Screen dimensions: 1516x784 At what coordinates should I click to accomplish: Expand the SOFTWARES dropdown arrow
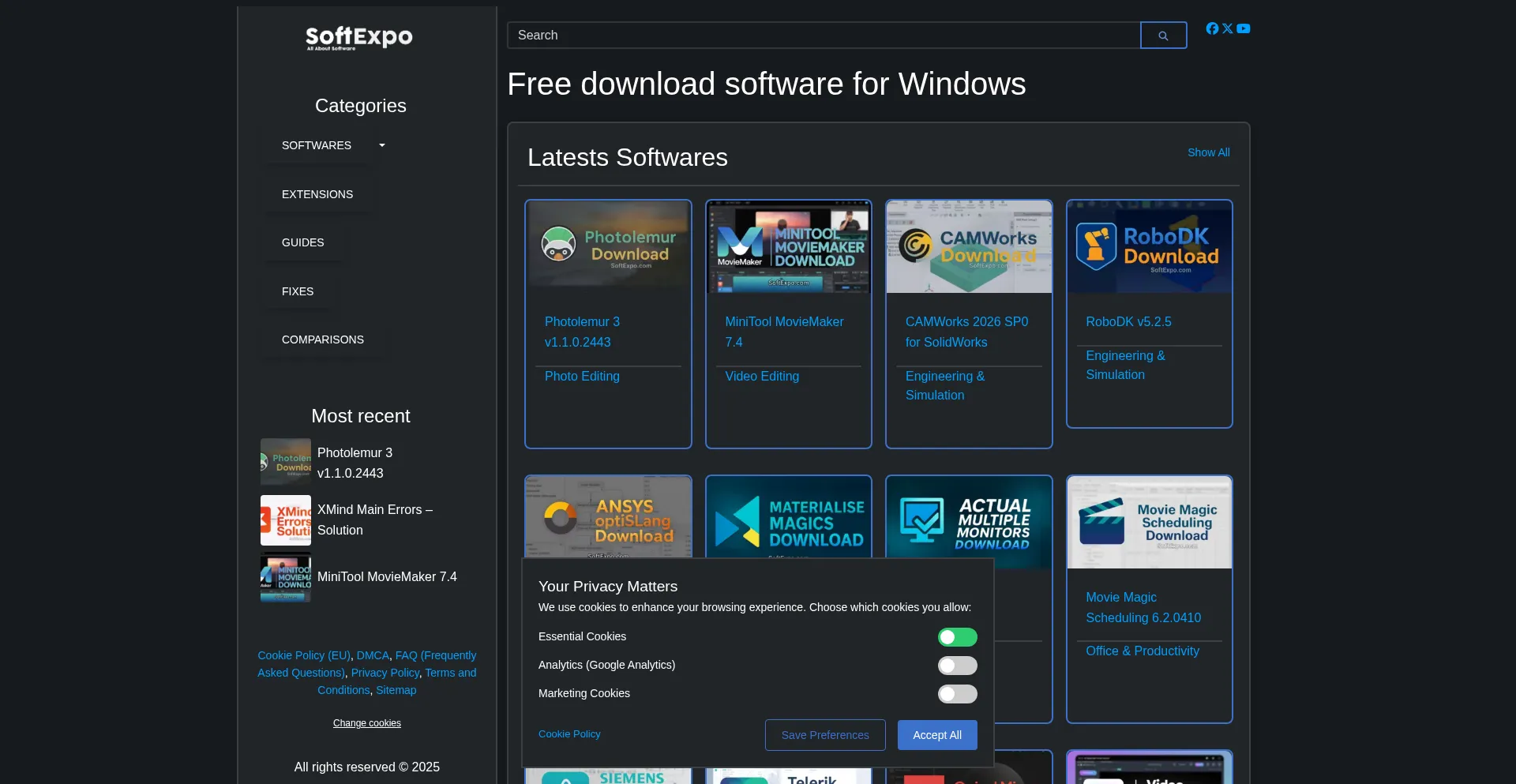click(382, 145)
